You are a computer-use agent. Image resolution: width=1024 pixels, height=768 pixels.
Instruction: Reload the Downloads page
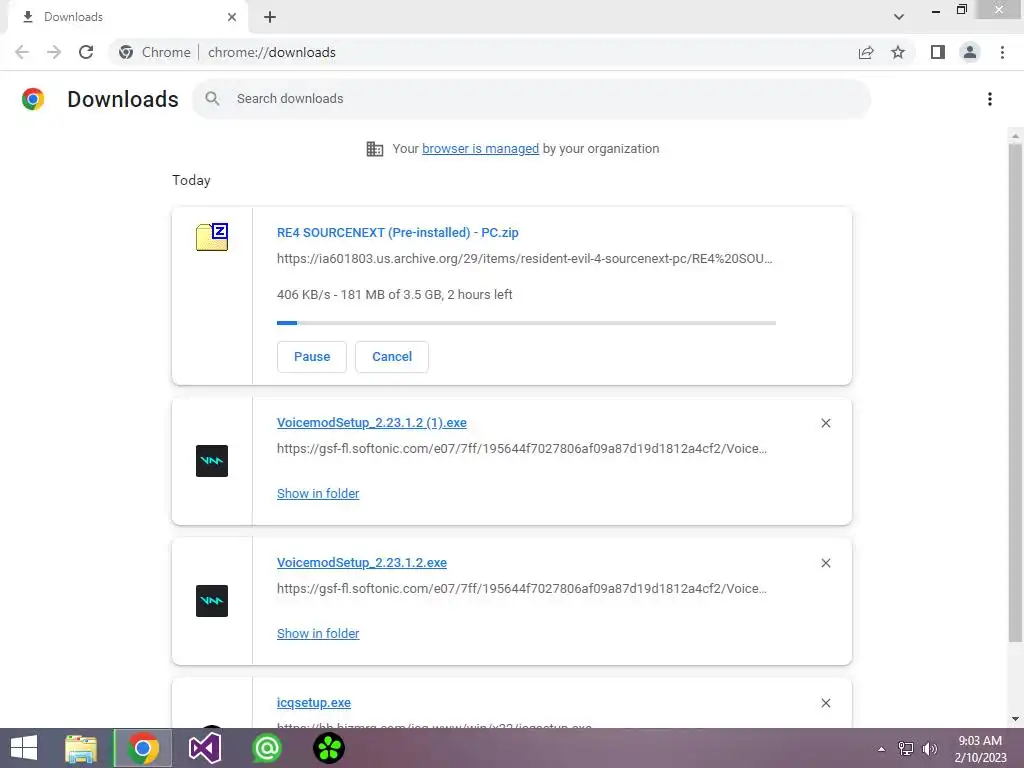pos(86,52)
